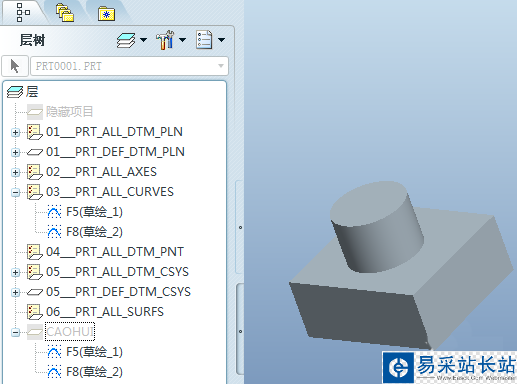Switch to the Model Tree tab

pyautogui.click(x=23, y=12)
